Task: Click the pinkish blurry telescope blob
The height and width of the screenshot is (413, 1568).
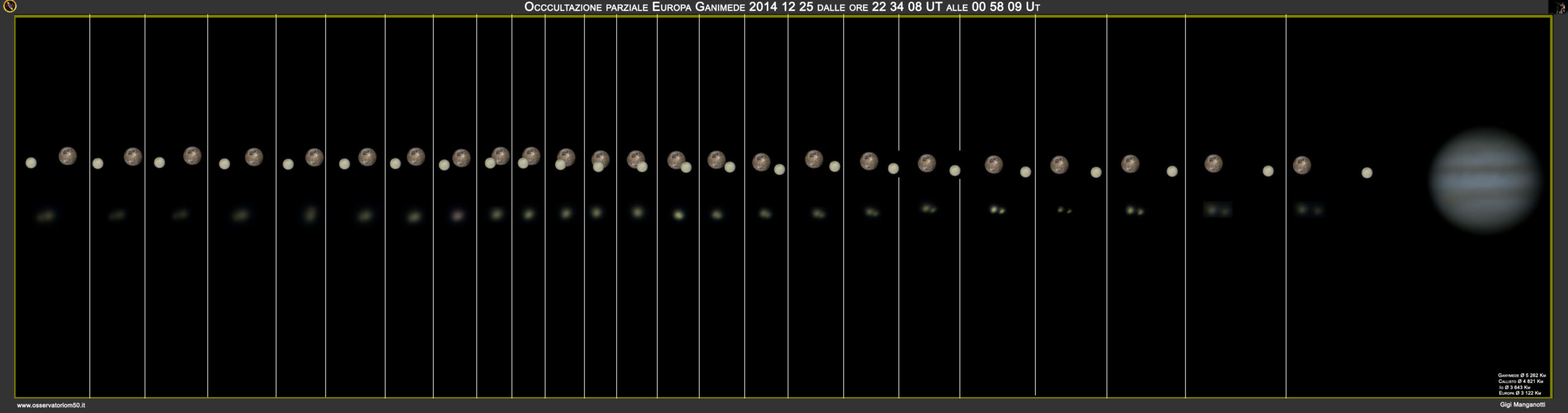Action: click(456, 215)
